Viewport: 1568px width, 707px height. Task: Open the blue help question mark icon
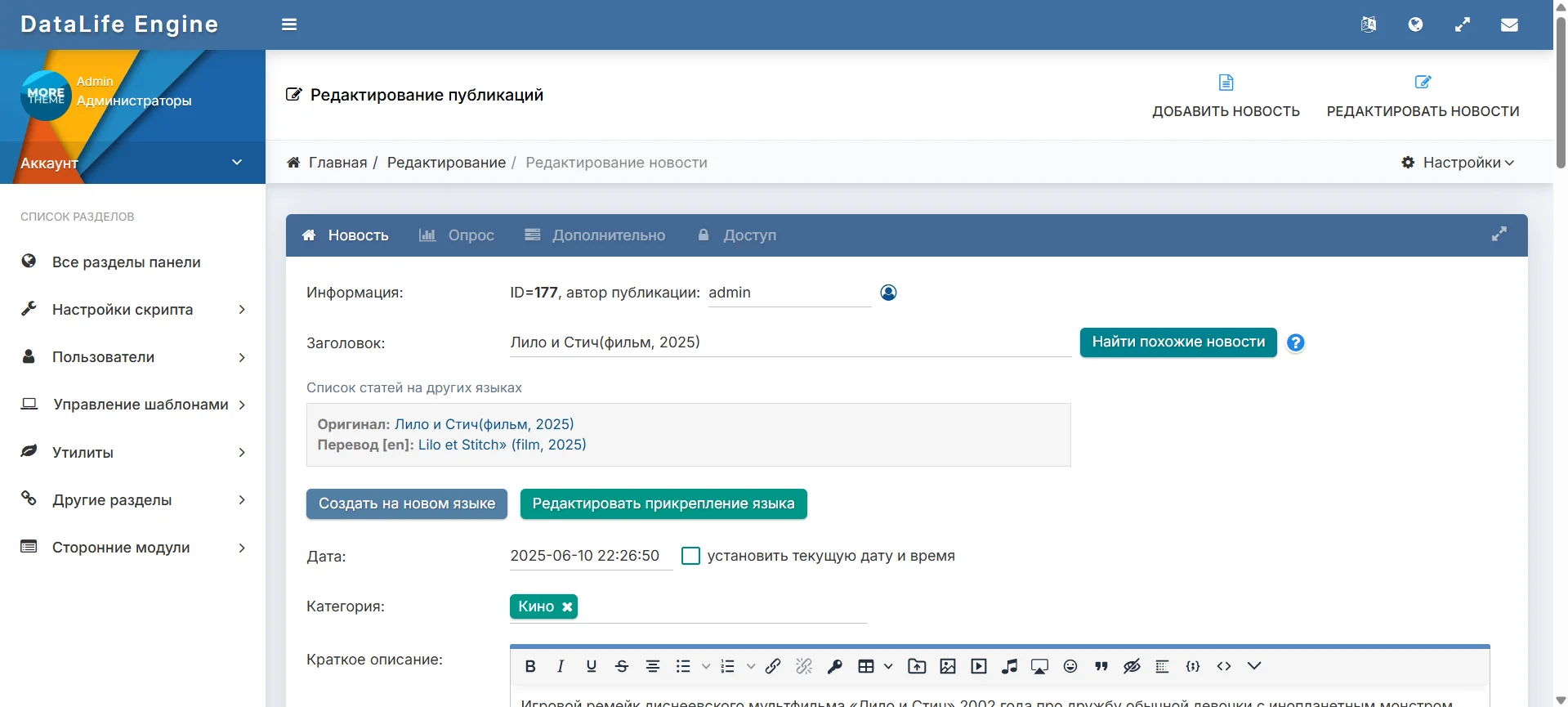click(x=1295, y=343)
